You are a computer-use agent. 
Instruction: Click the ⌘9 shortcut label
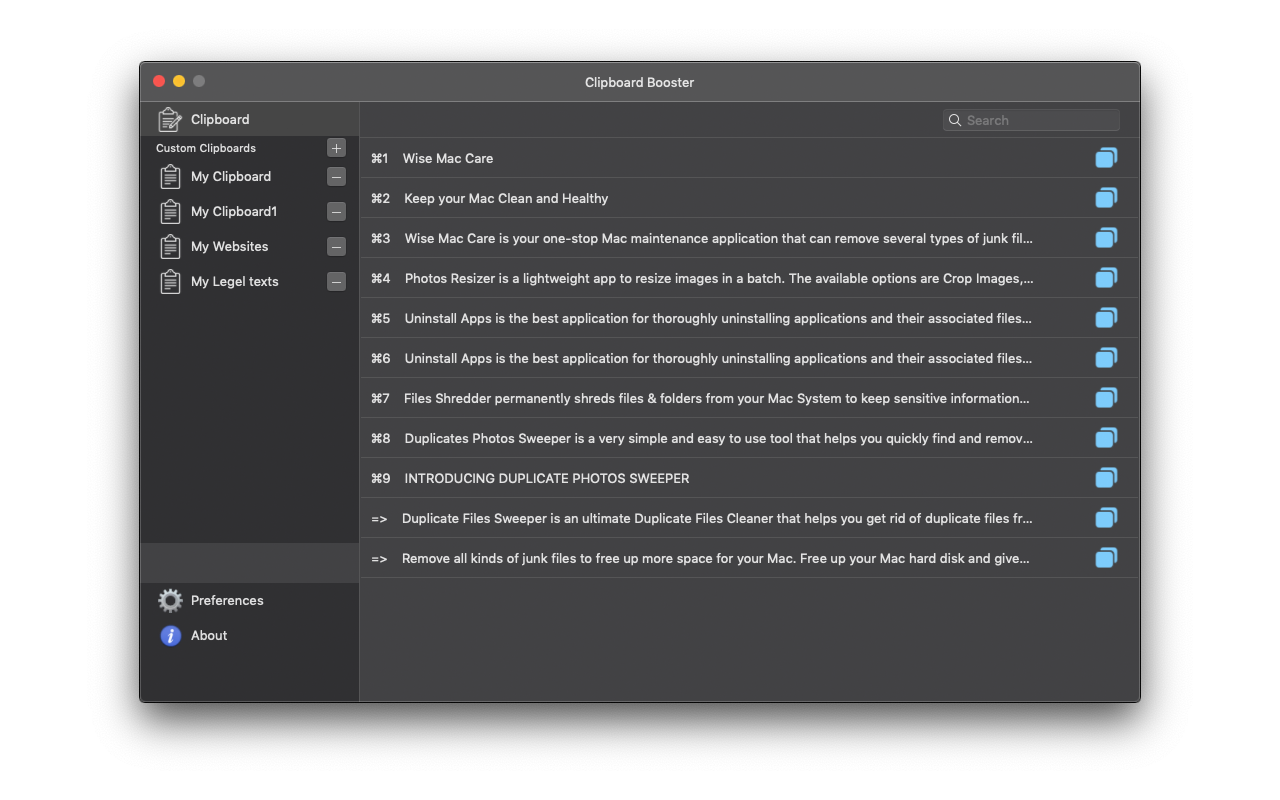click(380, 478)
